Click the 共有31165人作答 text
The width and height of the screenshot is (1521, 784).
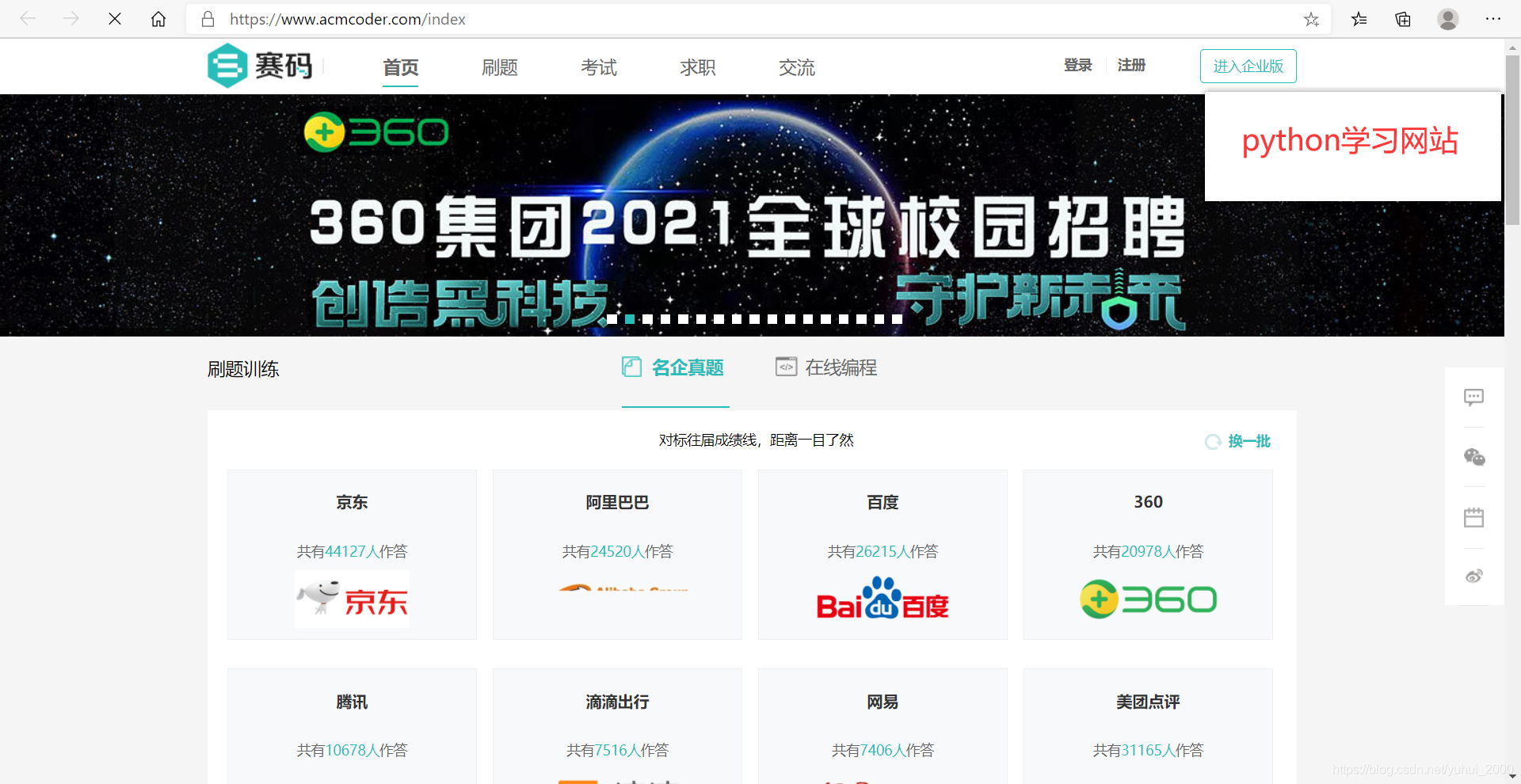click(1148, 751)
